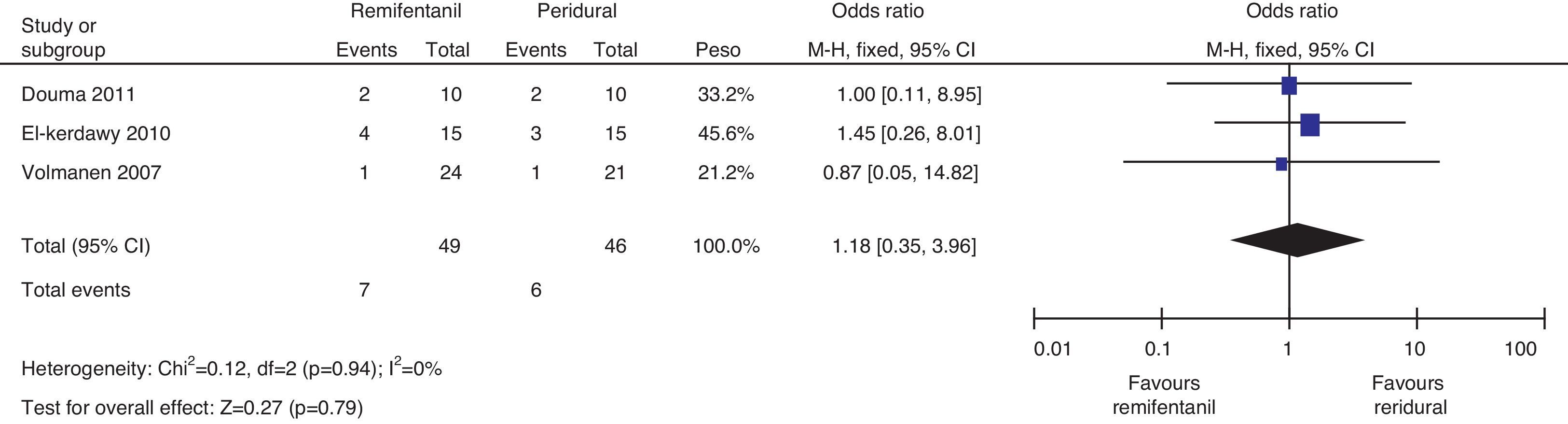The width and height of the screenshot is (1568, 424).
Task: Click the Heterogeneity statistics line
Action: tap(231, 368)
